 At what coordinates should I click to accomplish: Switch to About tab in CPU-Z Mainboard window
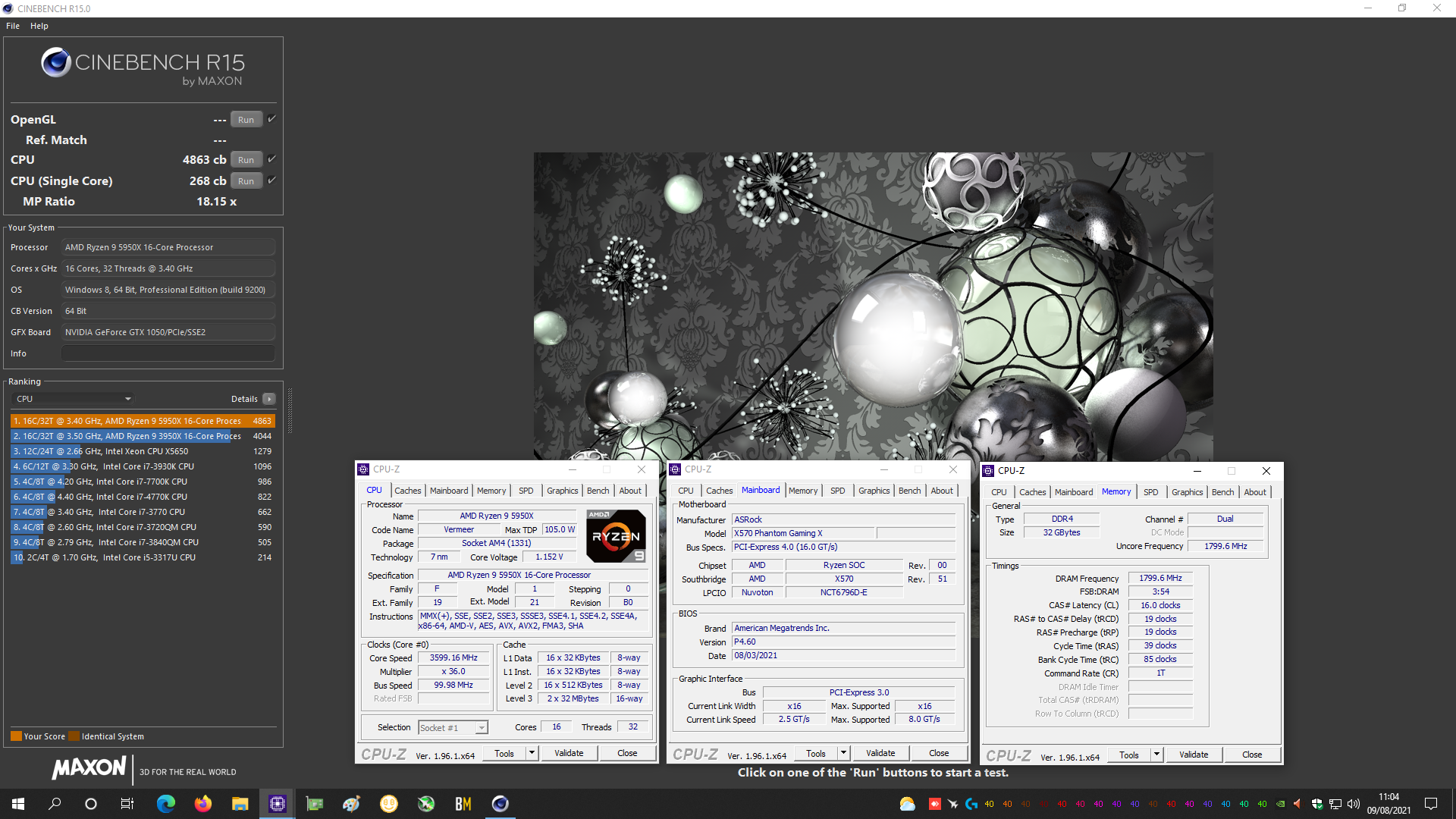tap(942, 491)
